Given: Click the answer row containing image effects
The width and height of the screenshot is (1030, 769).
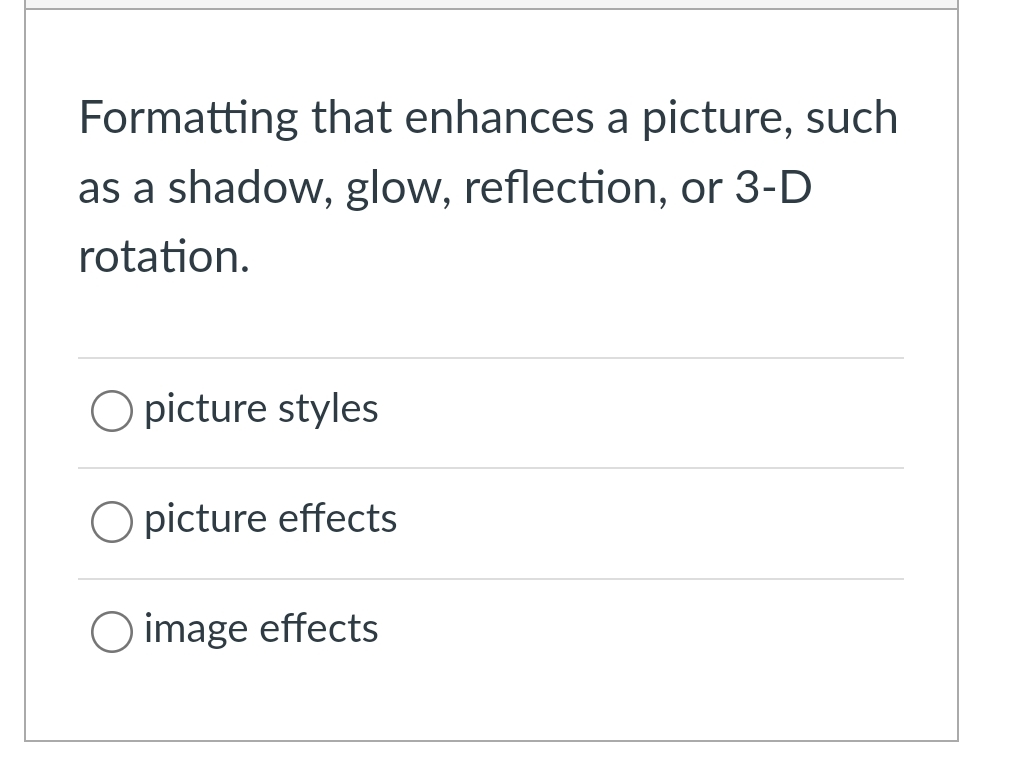Looking at the screenshot, I should click(x=490, y=631).
